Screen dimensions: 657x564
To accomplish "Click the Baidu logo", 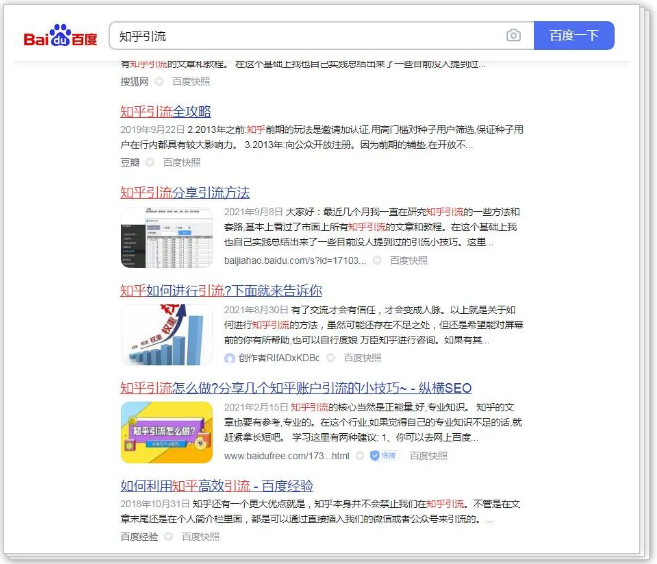I will (60, 36).
